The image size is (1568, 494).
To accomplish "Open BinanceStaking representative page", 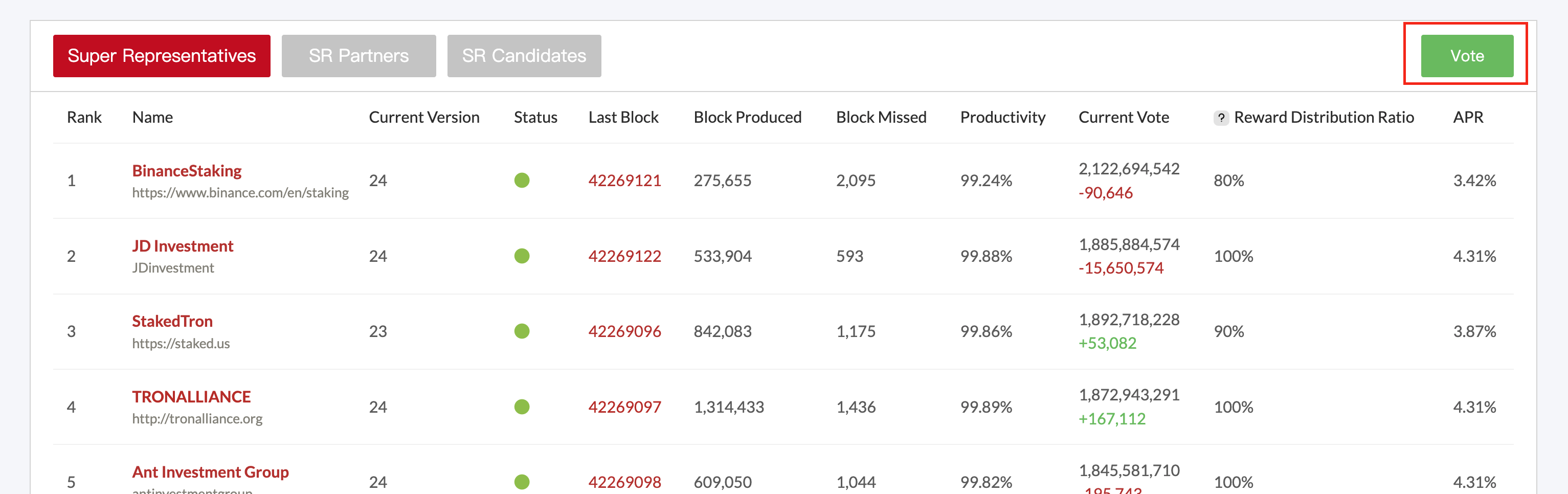I will (187, 171).
